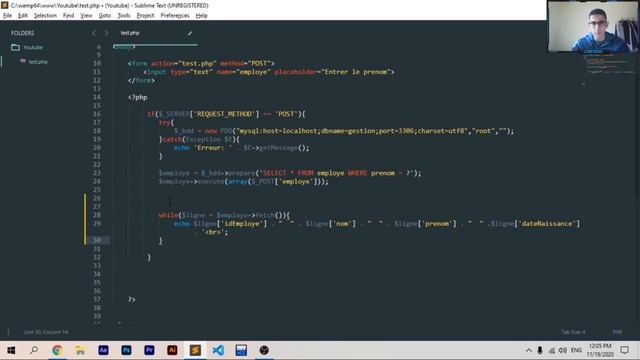Open OBS Studio from taskbar
Image resolution: width=640 pixels, height=360 pixels.
[x=264, y=350]
